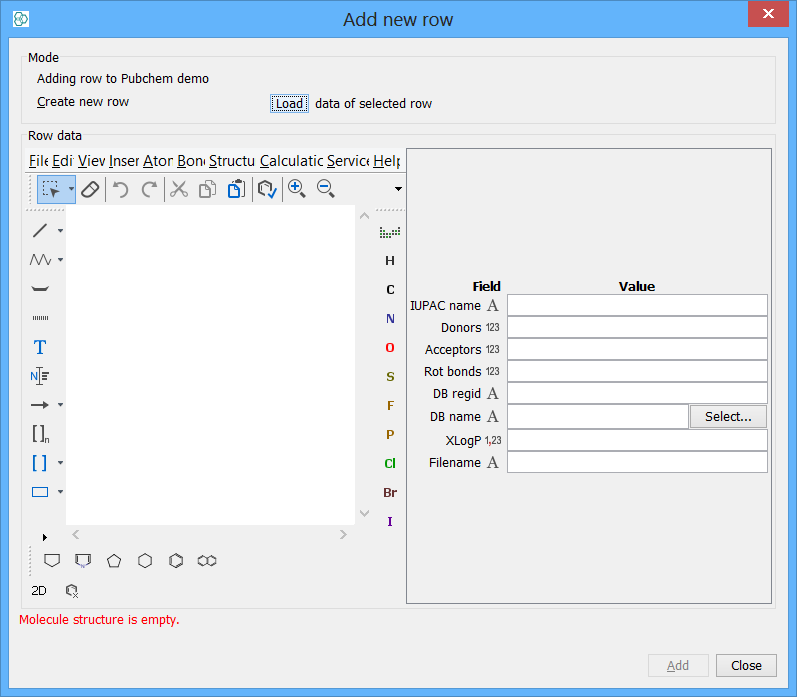The image size is (797, 697).
Task: Click the structure check icon with checkmark
Action: tap(266, 189)
